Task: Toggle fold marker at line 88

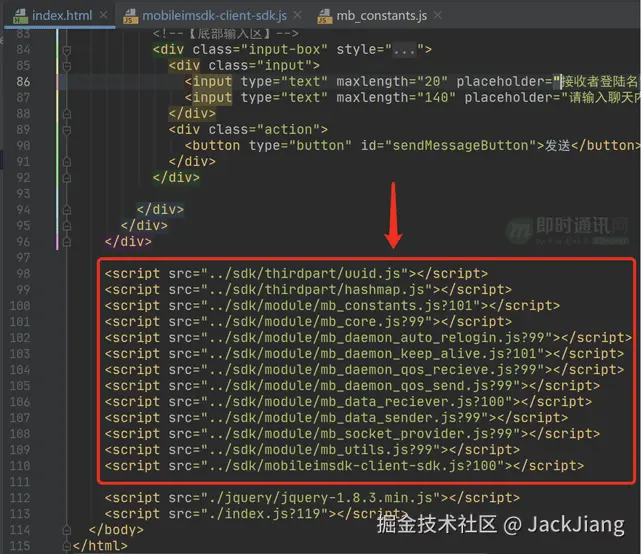Action: pyautogui.click(x=67, y=114)
